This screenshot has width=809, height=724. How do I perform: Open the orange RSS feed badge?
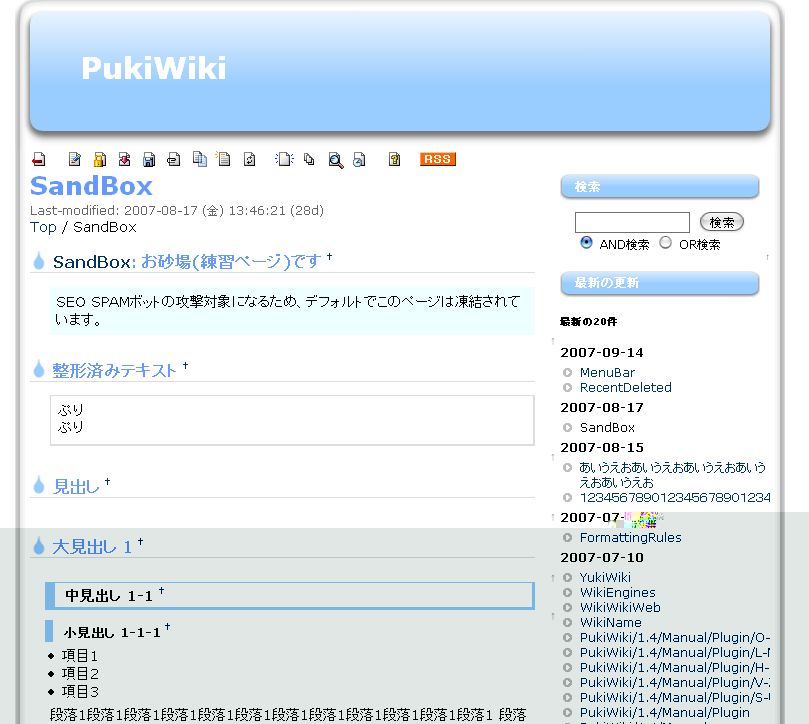pos(437,159)
